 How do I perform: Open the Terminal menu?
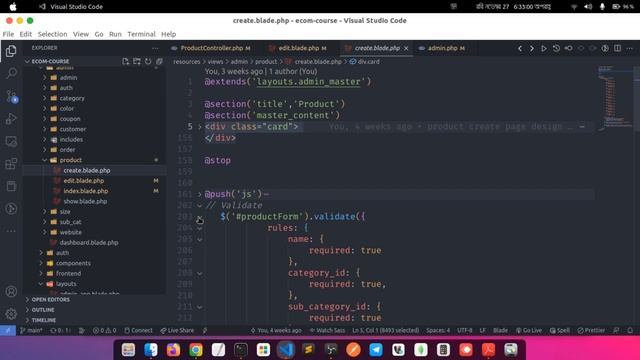pyautogui.click(x=141, y=34)
